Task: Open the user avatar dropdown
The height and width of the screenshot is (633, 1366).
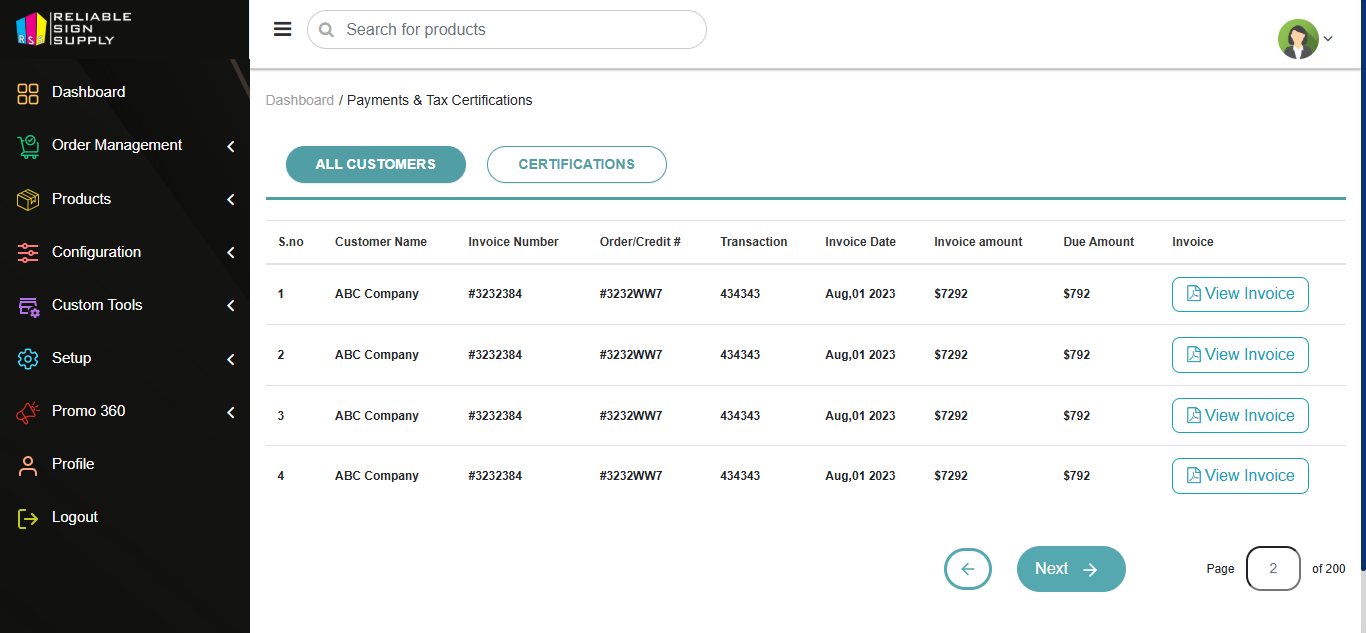Action: point(1305,39)
